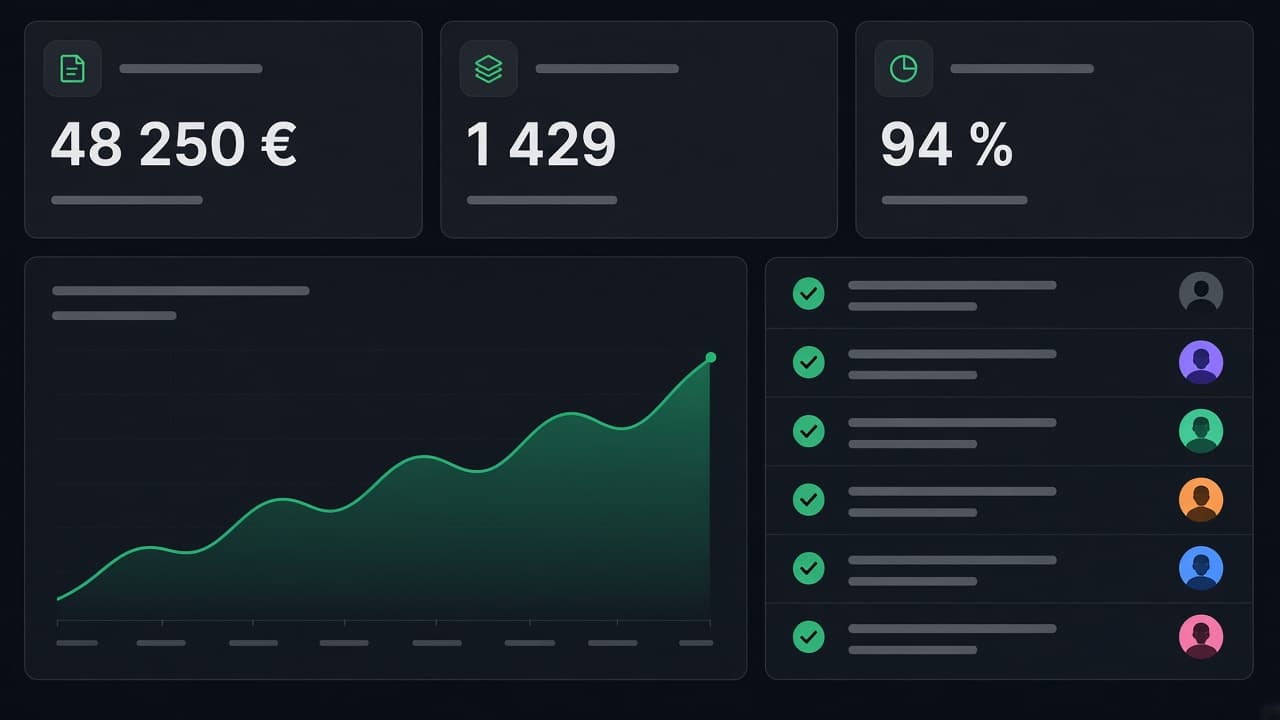Click the green user avatar in the list

pyautogui.click(x=1201, y=431)
